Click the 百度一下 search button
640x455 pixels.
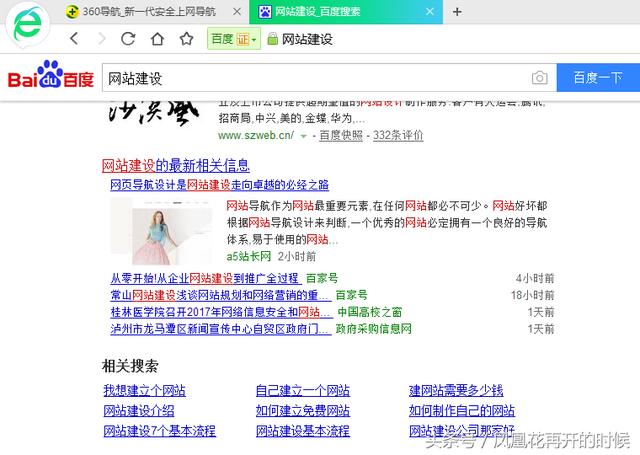(x=598, y=78)
